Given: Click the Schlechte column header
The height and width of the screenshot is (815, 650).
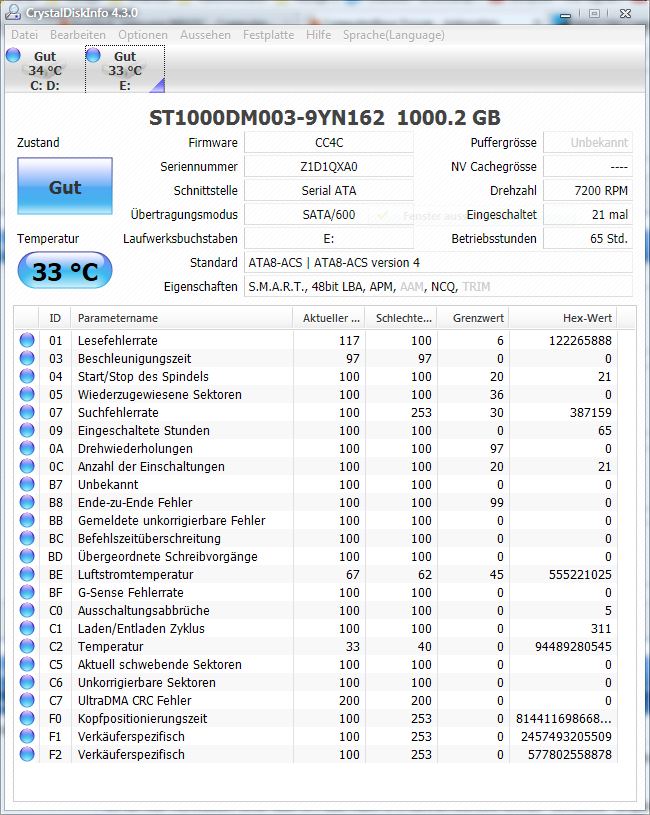Looking at the screenshot, I should tap(401, 318).
